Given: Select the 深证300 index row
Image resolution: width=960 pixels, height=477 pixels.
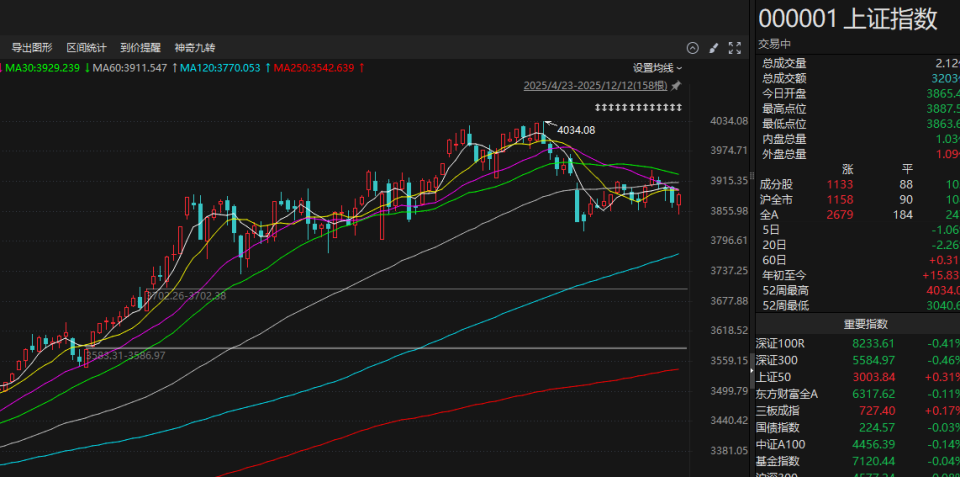Looking at the screenshot, I should click(x=857, y=360).
